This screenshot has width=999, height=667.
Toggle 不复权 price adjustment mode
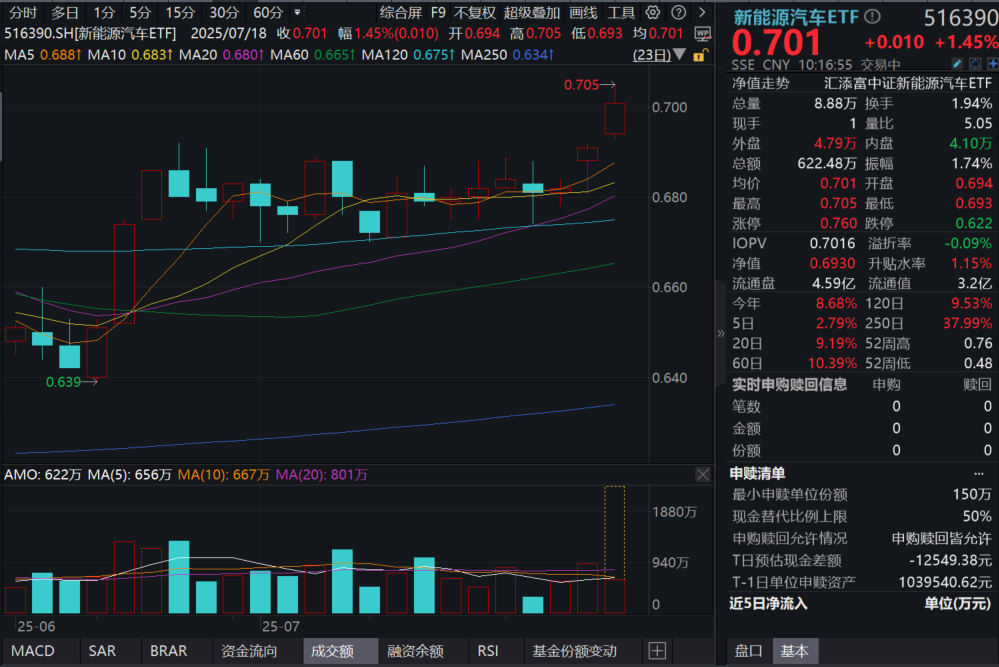pyautogui.click(x=474, y=12)
